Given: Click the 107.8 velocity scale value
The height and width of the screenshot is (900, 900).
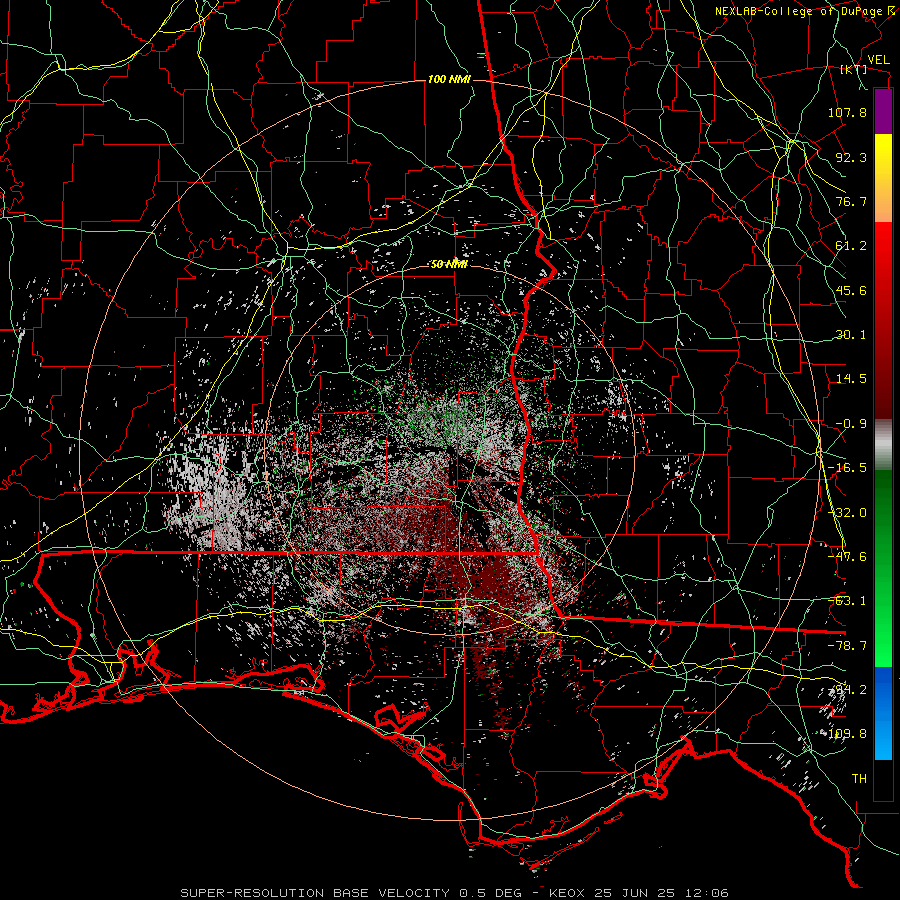Looking at the screenshot, I should click(847, 112).
